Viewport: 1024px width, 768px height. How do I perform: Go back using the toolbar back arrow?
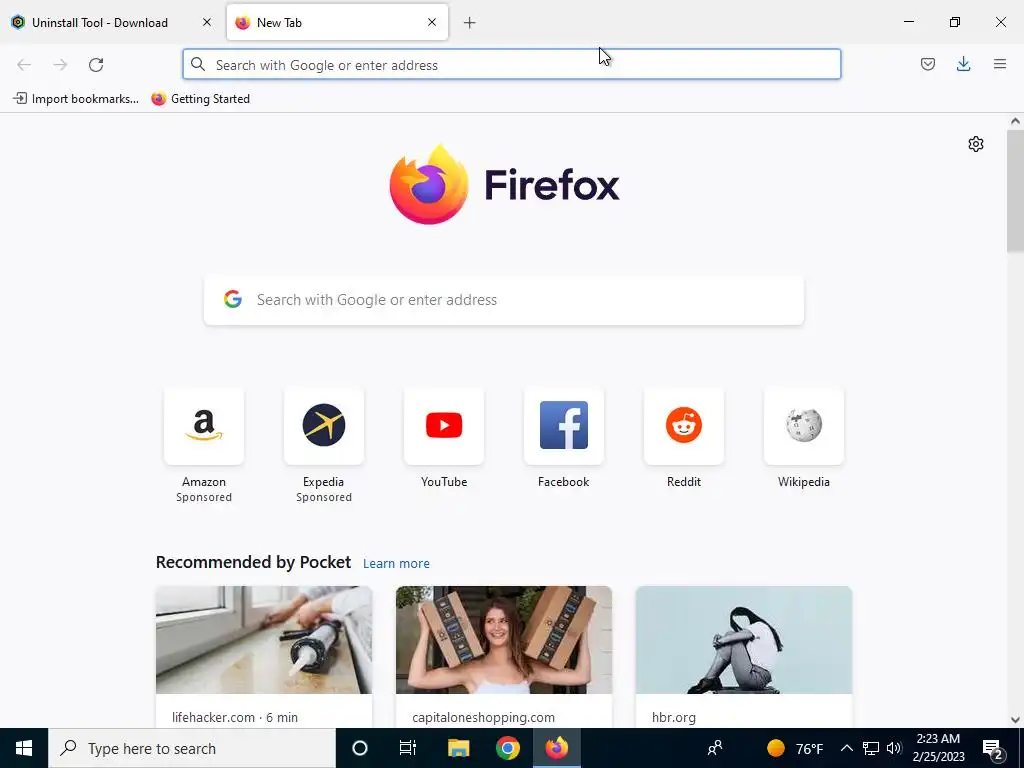24,65
